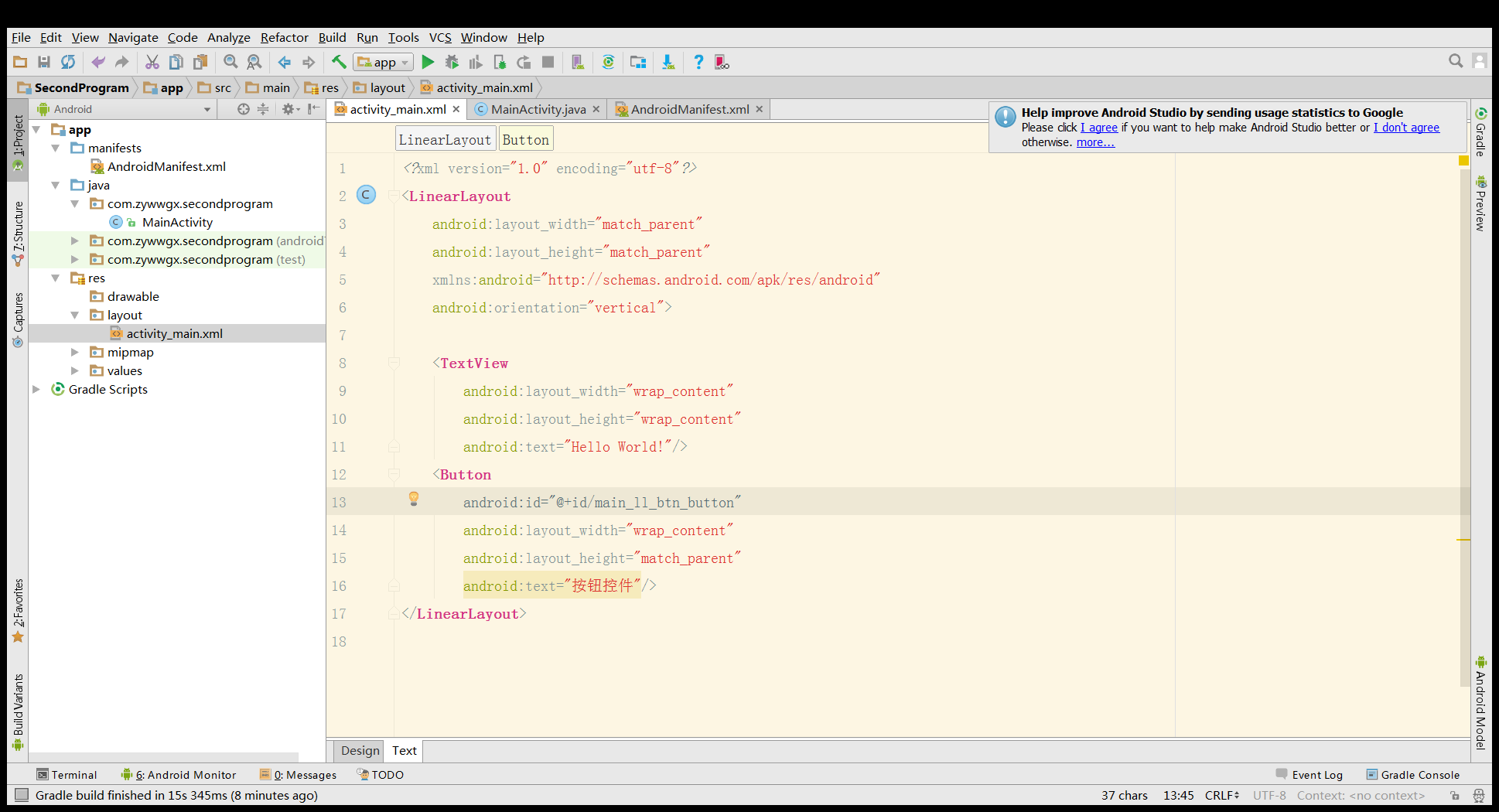The image size is (1499, 812).
Task: Open the app run configuration dropdown
Action: pyautogui.click(x=384, y=63)
